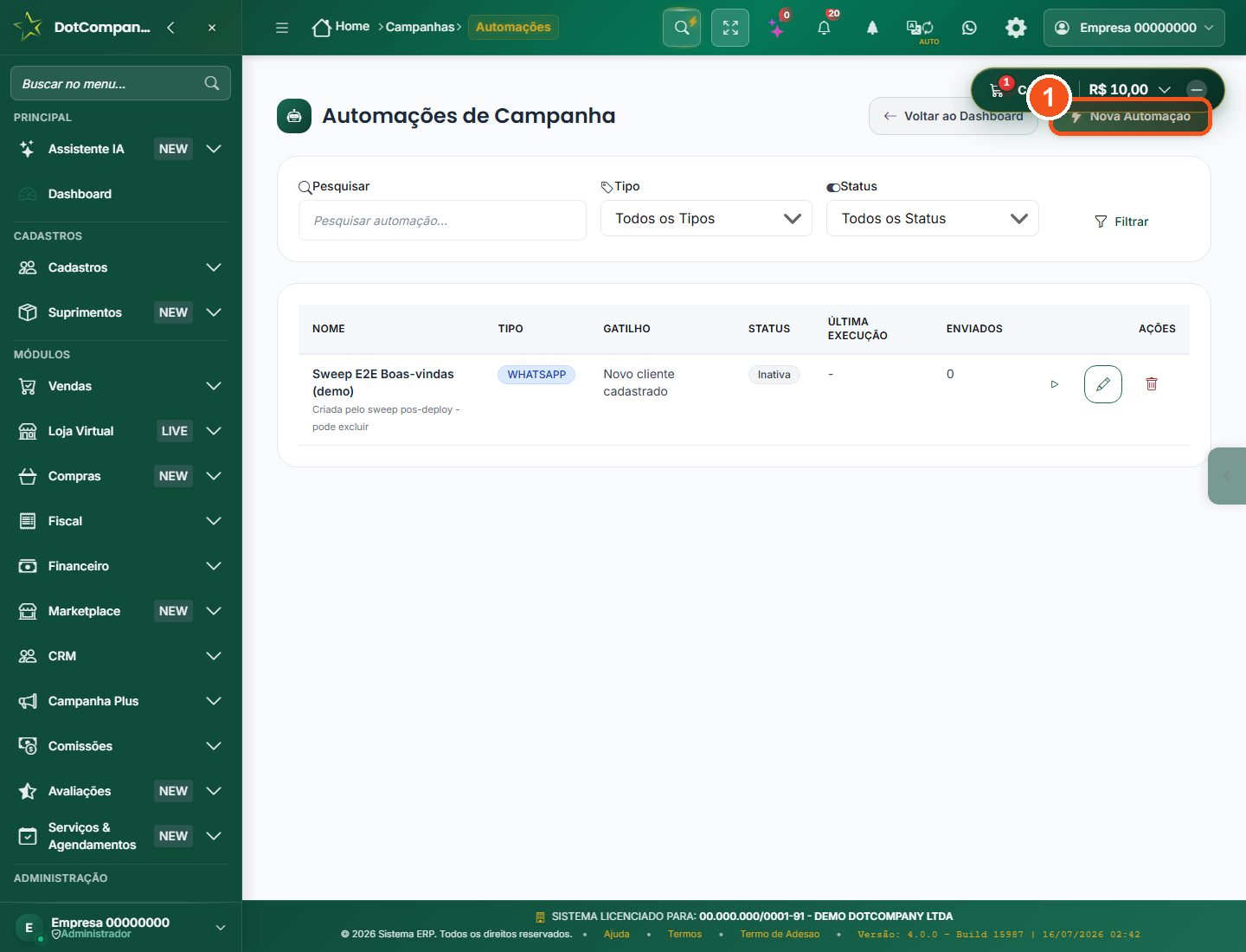Focus the Buscar no menu field
1246x952 pixels.
[120, 83]
